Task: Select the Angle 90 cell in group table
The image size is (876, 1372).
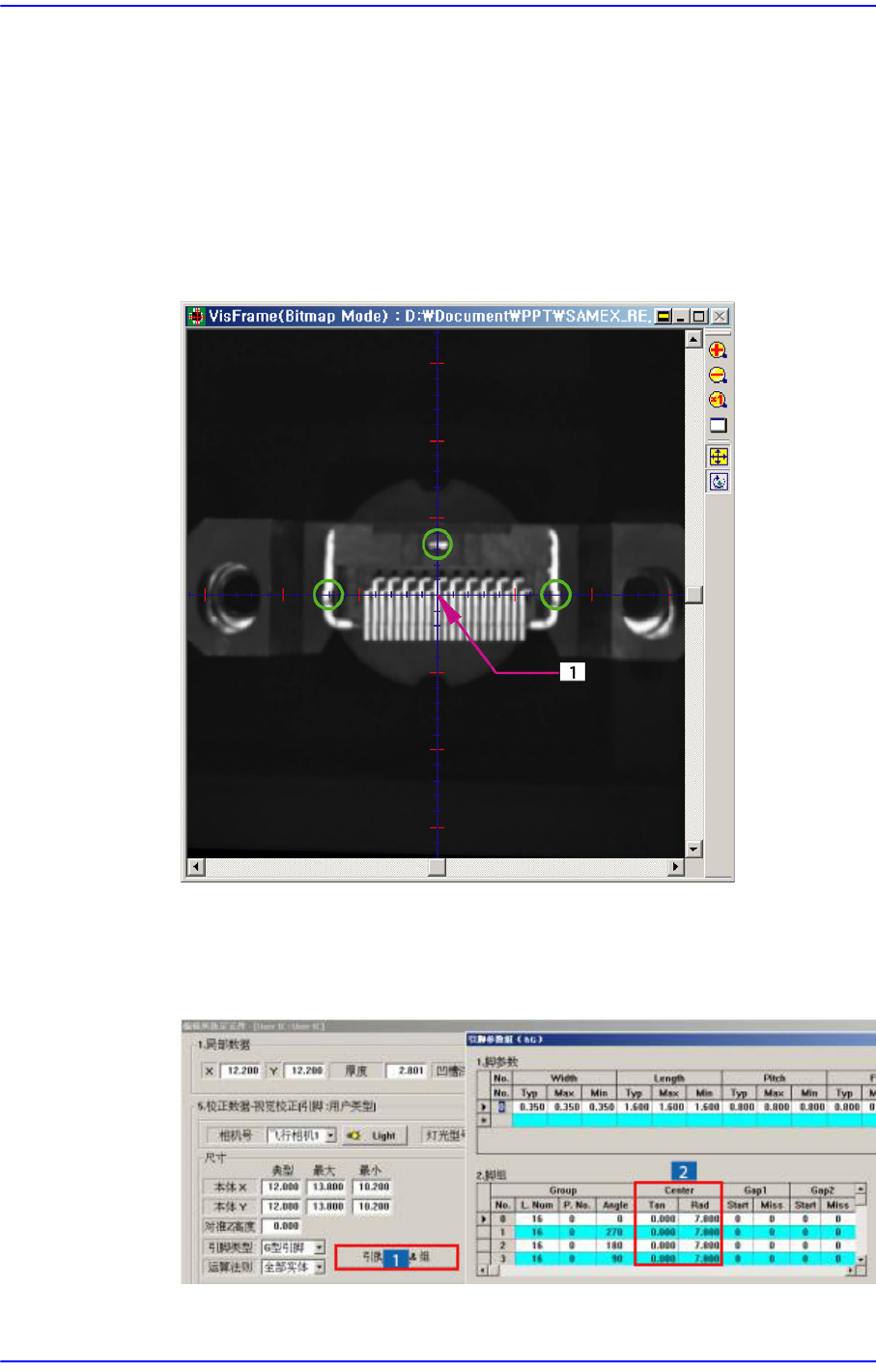Action: pos(614,1259)
